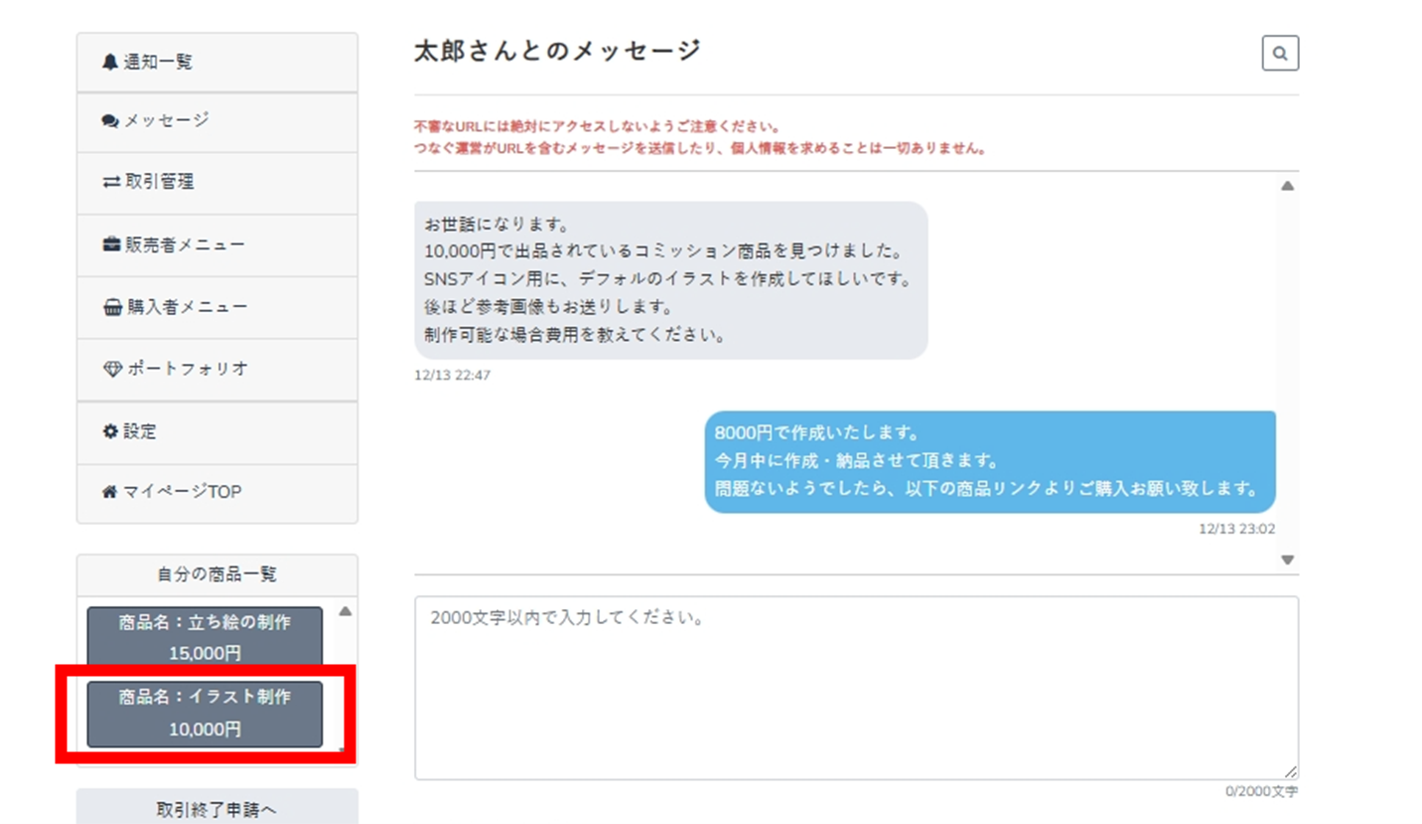1422x824 pixels.
Task: Select the イラスト制作 10,000円 product button
Action: point(205,714)
